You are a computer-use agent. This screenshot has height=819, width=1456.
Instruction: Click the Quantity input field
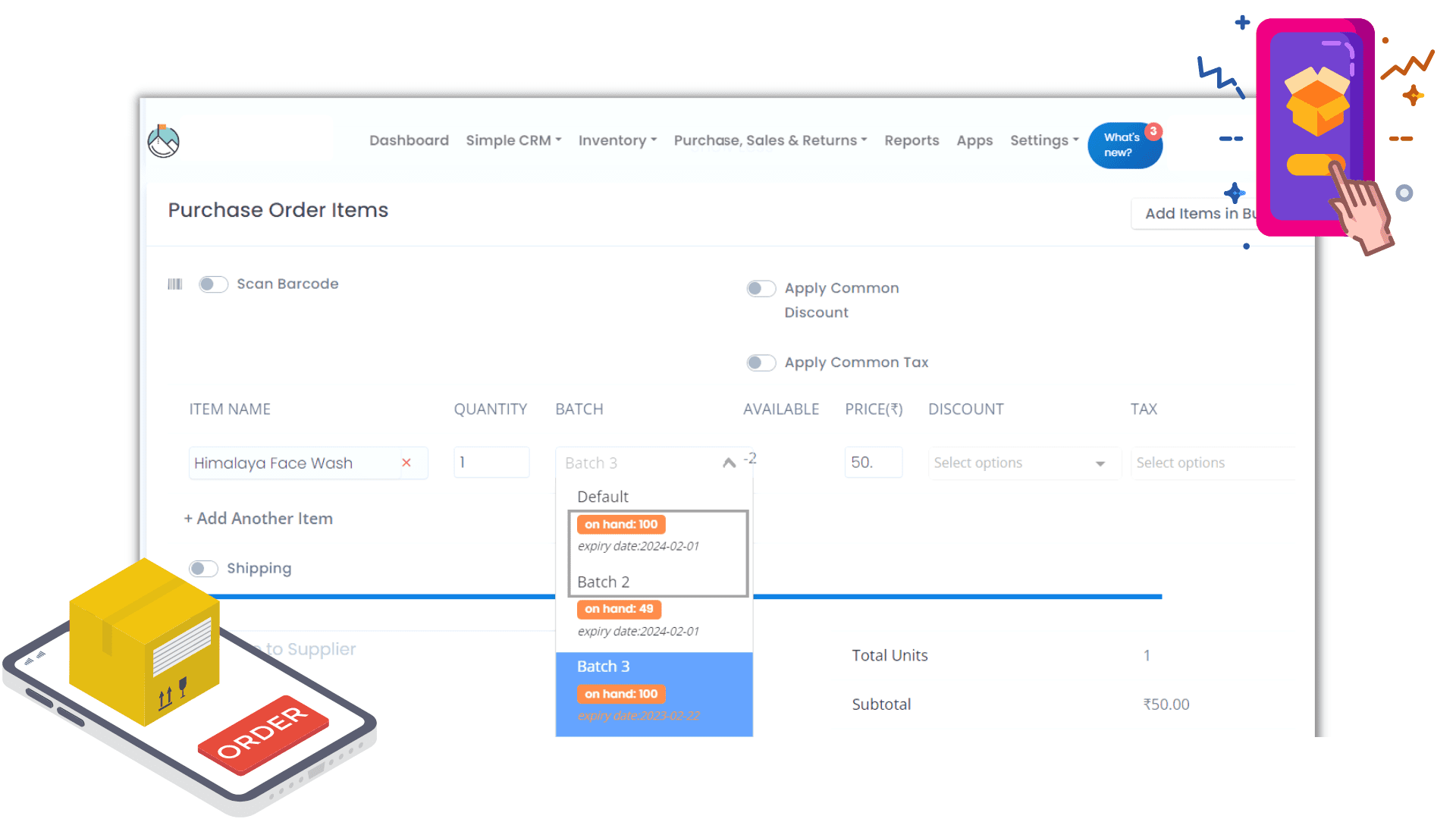coord(491,463)
